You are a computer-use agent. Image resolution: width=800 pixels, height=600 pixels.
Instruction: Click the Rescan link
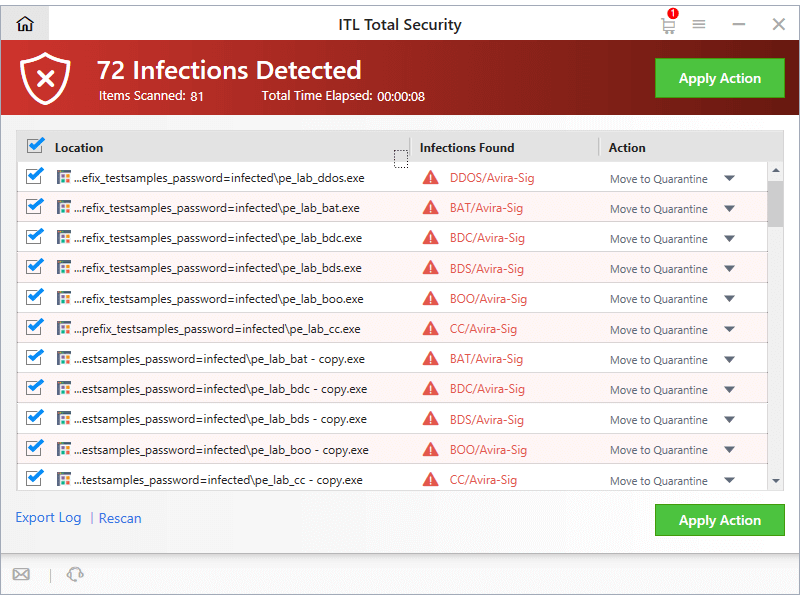click(x=120, y=518)
